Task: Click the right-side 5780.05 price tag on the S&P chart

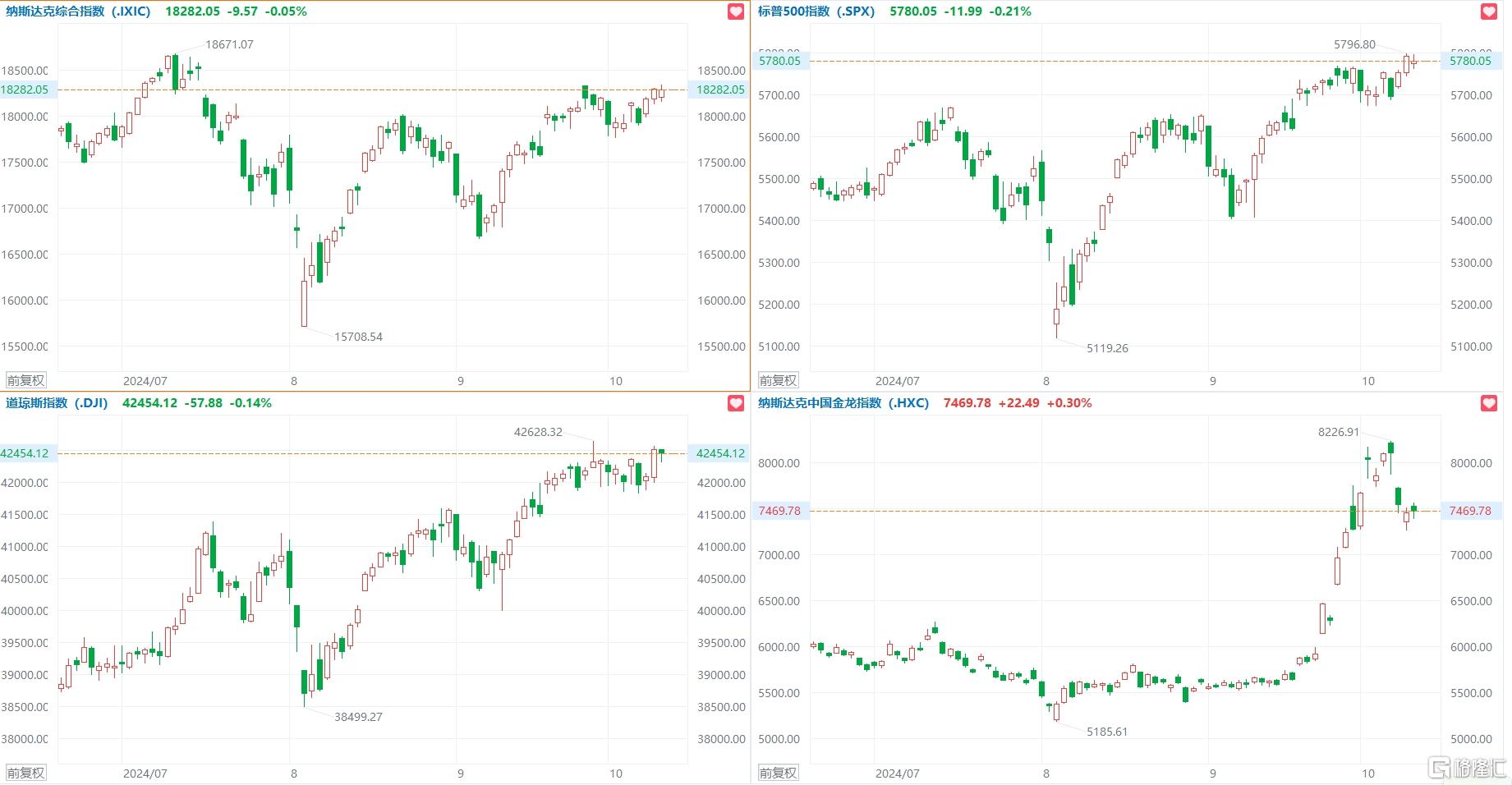Action: 1469,61
